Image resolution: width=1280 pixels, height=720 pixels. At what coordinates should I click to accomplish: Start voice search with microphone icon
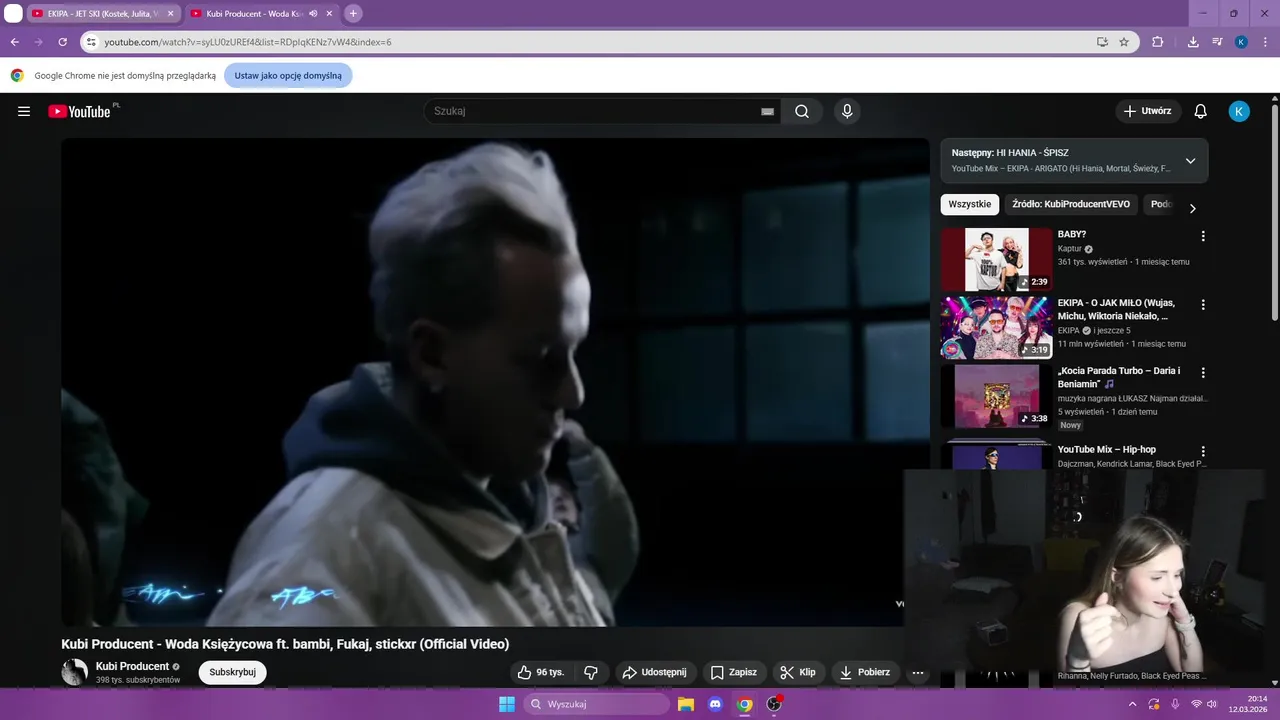pyautogui.click(x=847, y=111)
